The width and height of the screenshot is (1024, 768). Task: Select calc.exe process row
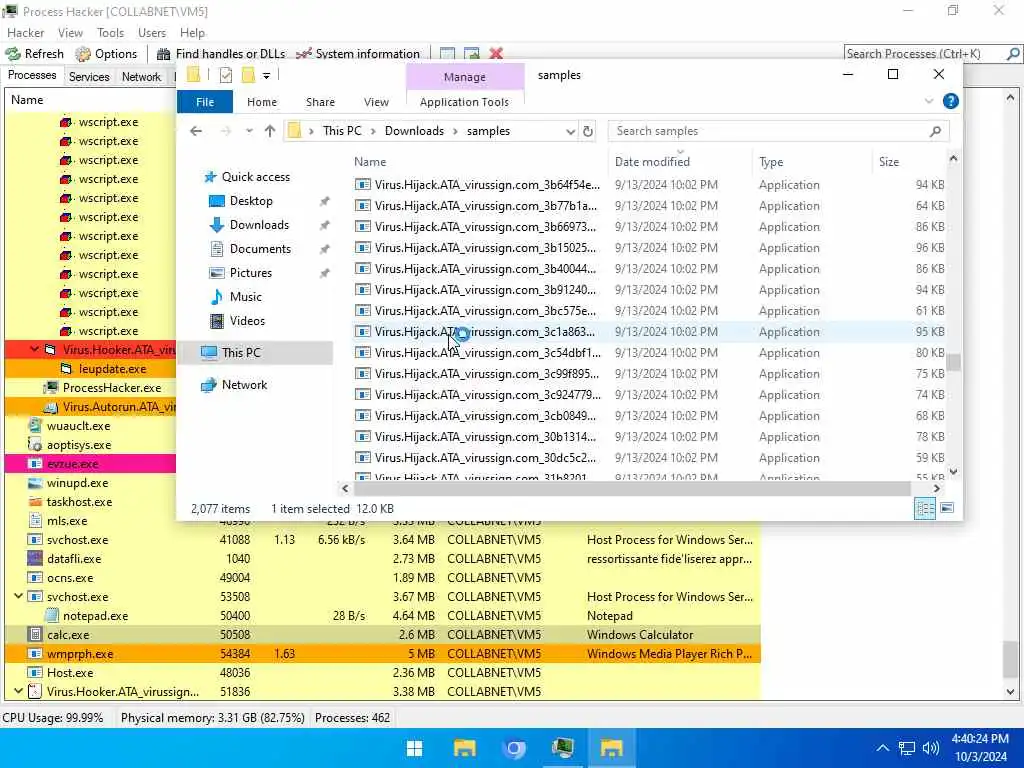click(x=382, y=635)
